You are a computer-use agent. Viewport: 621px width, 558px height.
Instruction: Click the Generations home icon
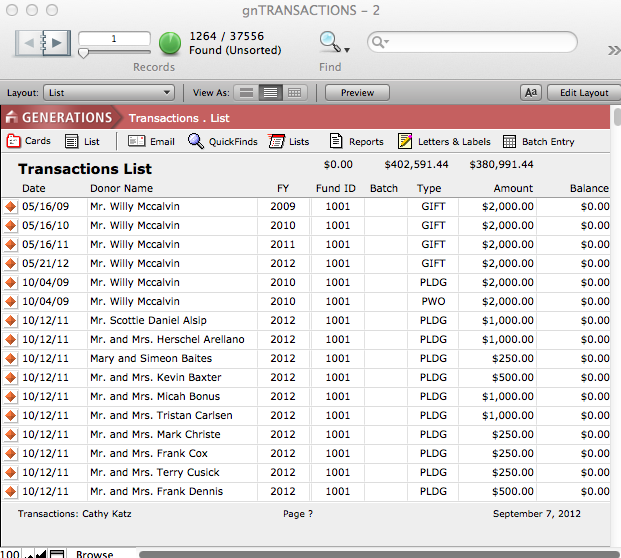point(12,118)
